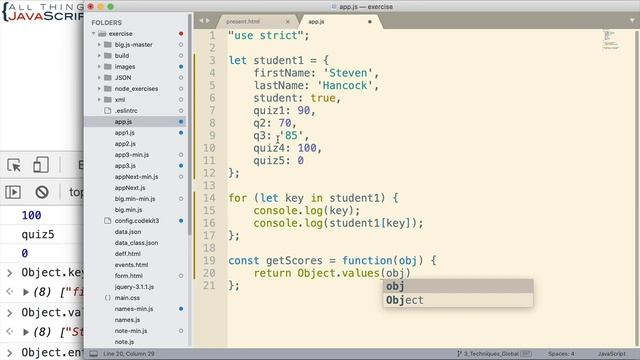Click line number 14 in the gutter

click(209, 198)
